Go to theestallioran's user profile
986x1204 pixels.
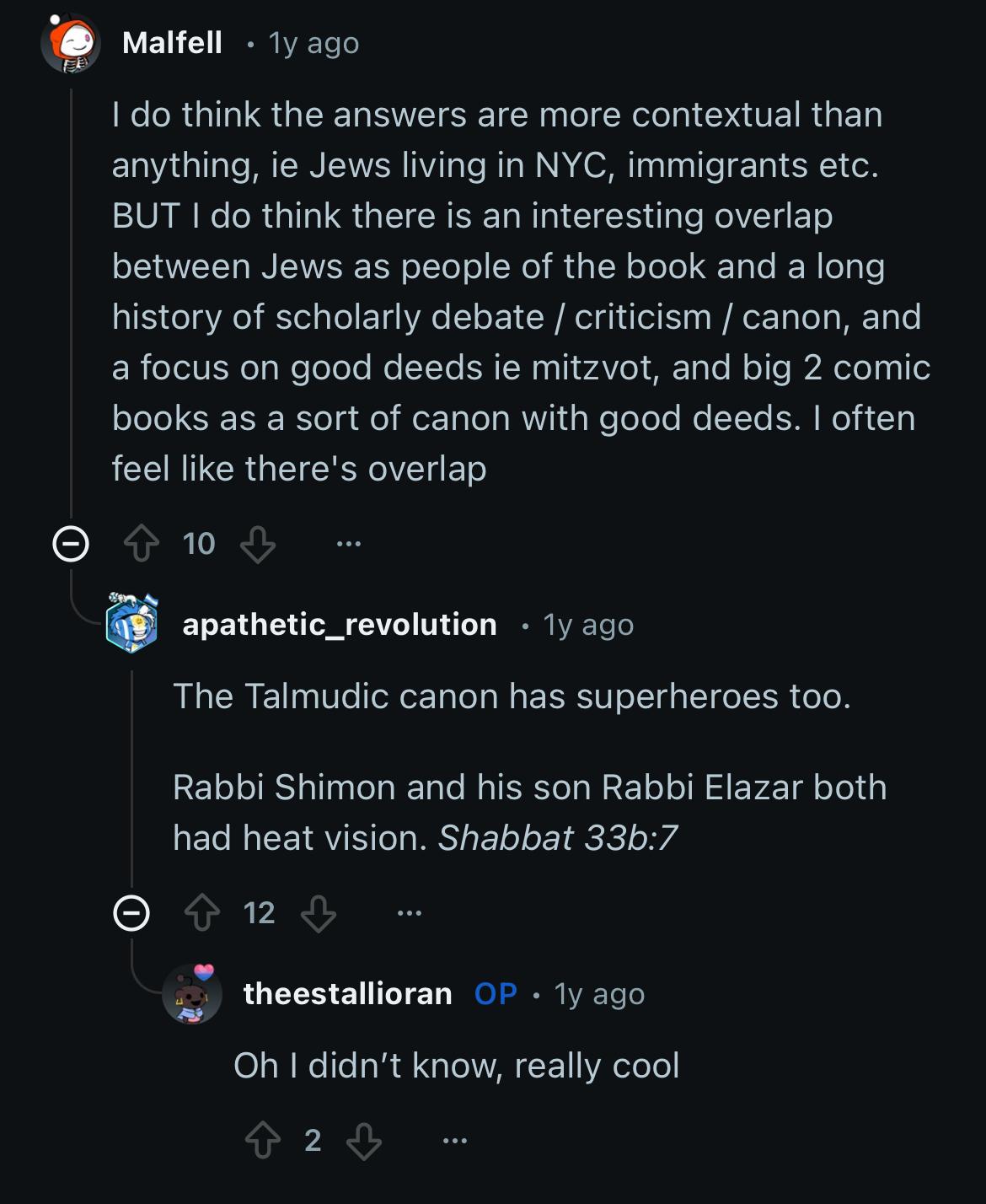tap(347, 994)
